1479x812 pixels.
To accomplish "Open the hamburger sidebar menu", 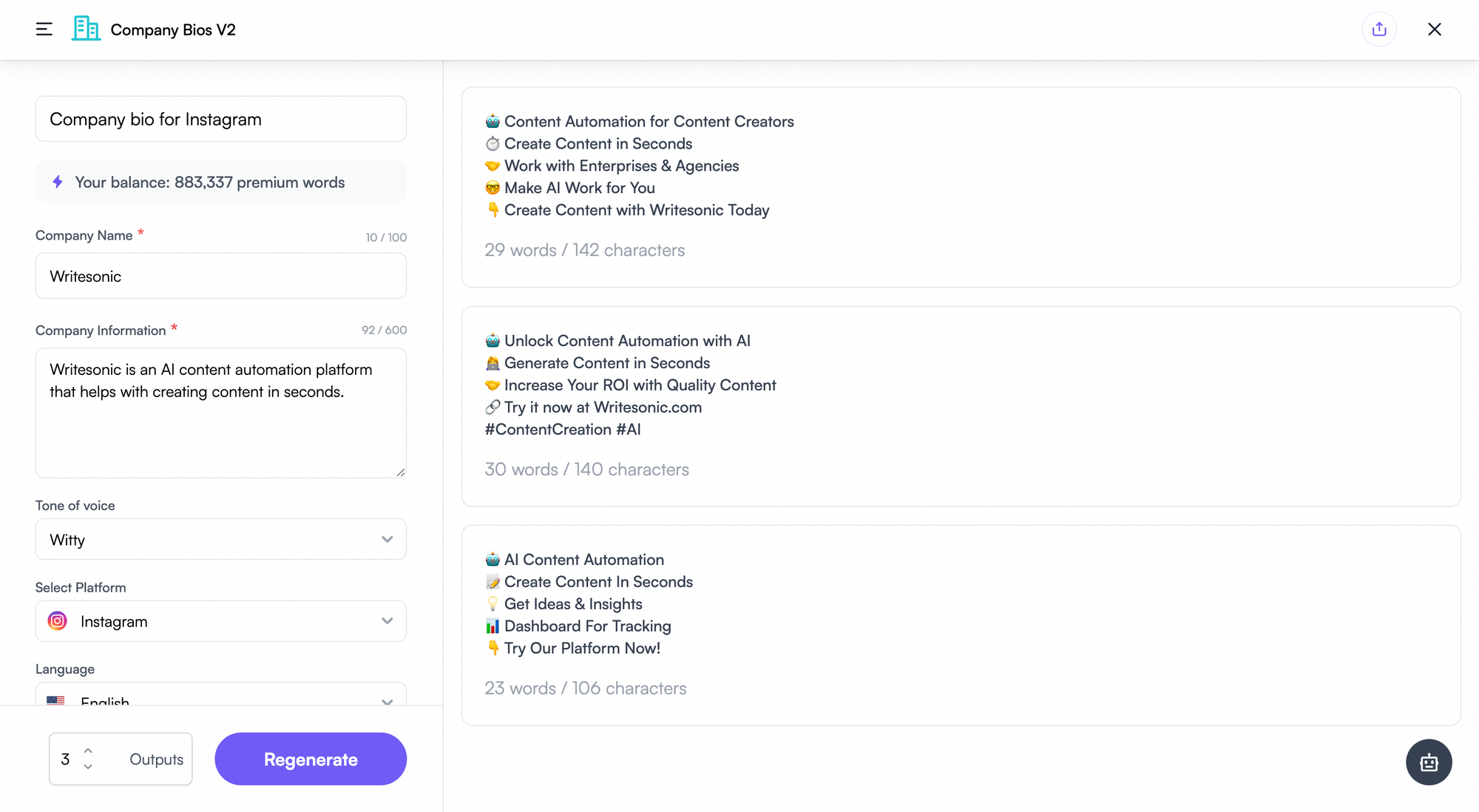I will (44, 30).
